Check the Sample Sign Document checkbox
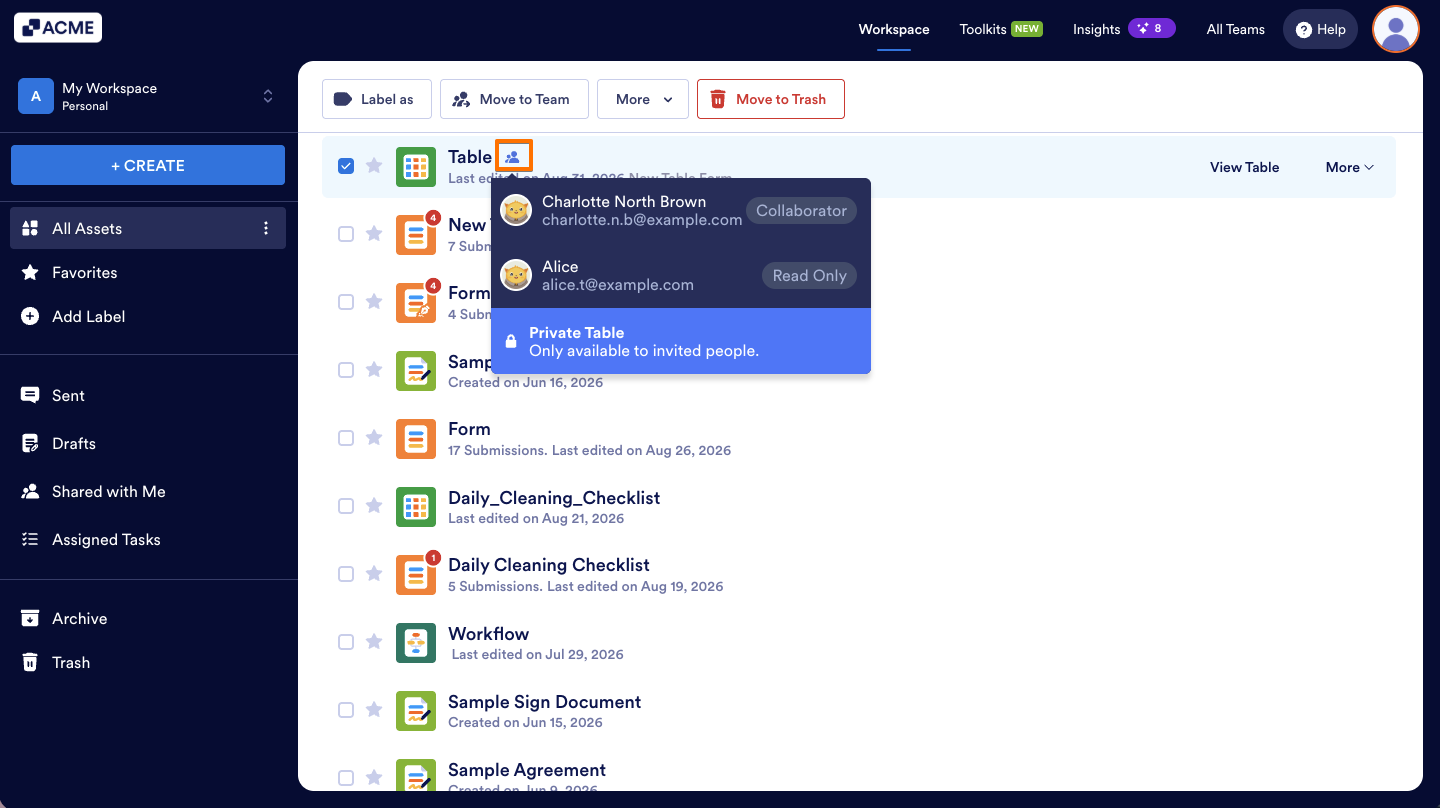The height and width of the screenshot is (808, 1440). pyautogui.click(x=346, y=710)
